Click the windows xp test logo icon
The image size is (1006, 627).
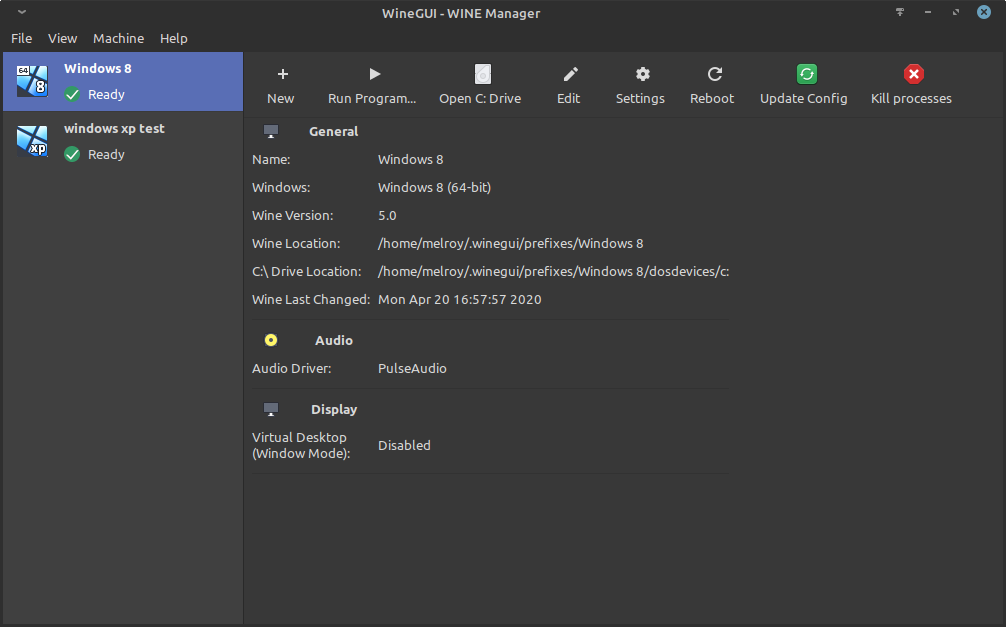click(32, 141)
